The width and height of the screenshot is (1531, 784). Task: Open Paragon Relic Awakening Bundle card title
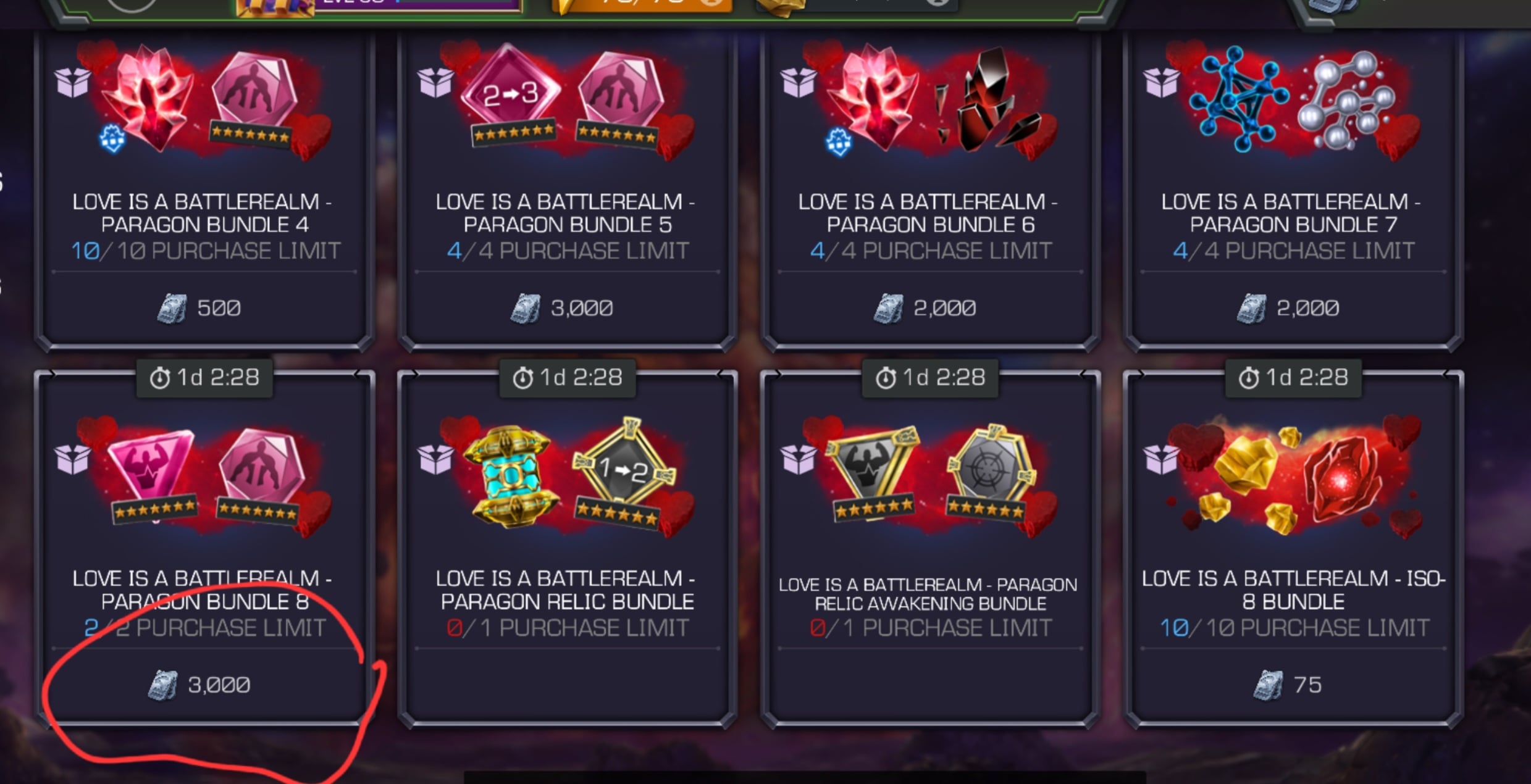pos(928,593)
